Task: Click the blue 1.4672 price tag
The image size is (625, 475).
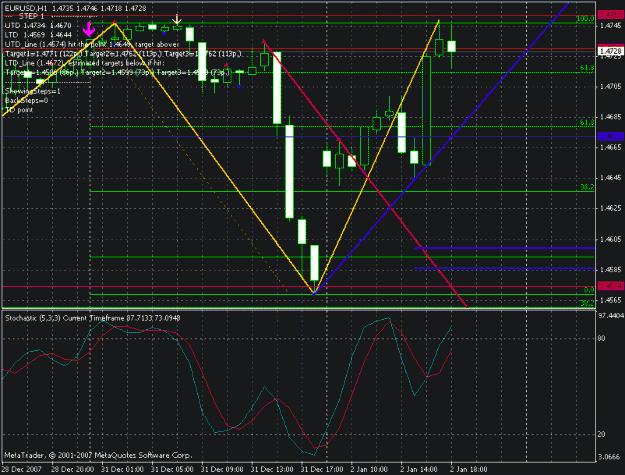Action: point(610,136)
